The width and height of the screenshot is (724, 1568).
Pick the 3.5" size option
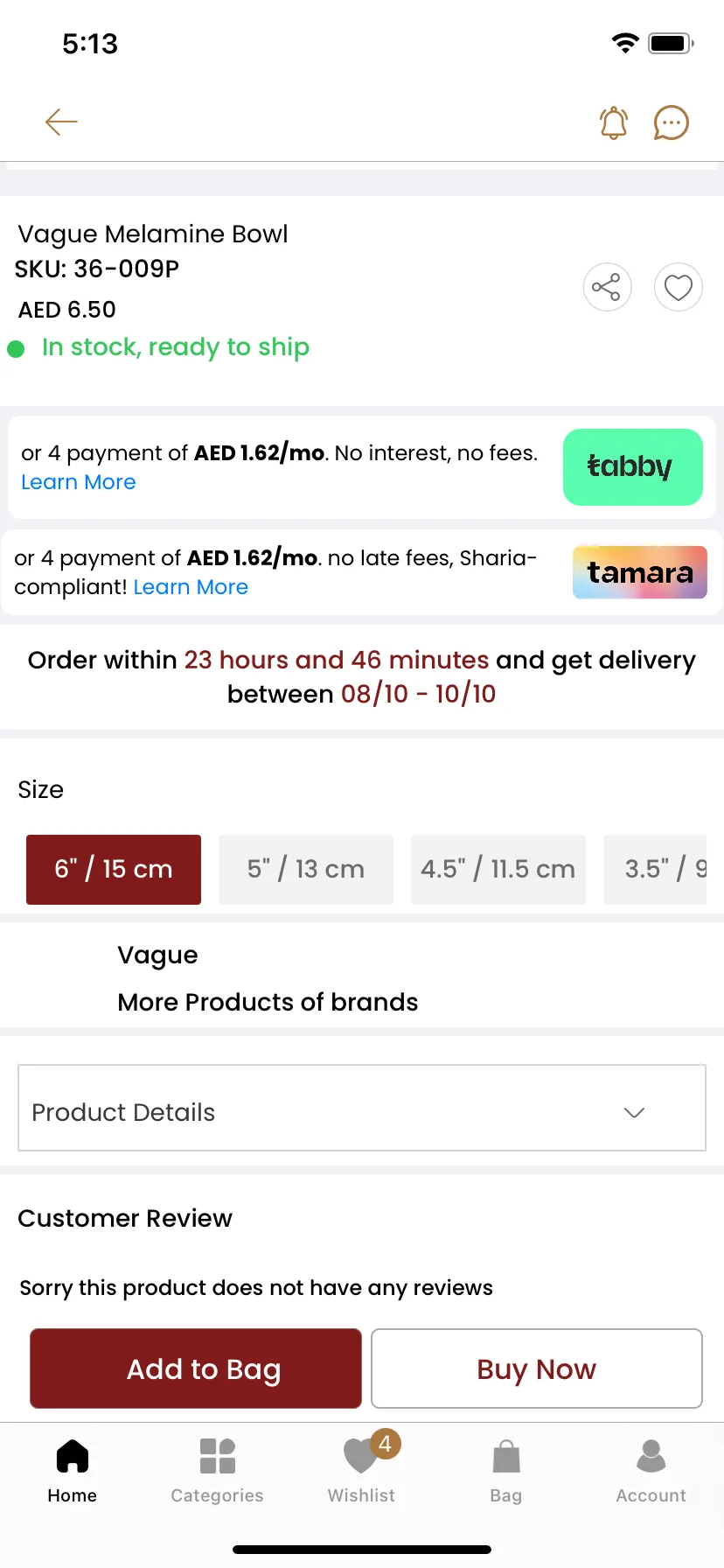pos(655,870)
